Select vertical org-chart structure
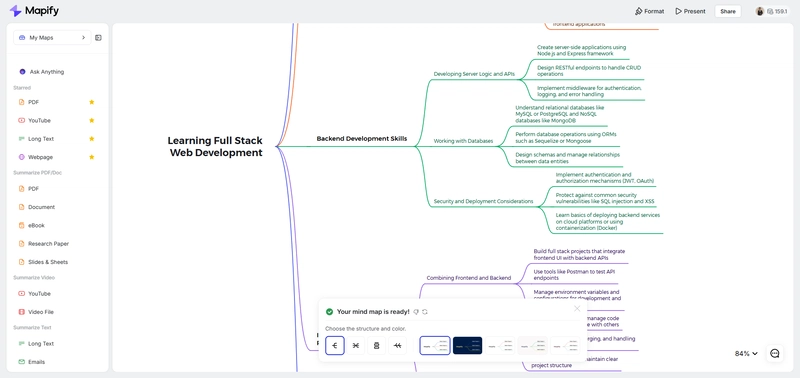The width and height of the screenshot is (800, 378). coord(377,346)
